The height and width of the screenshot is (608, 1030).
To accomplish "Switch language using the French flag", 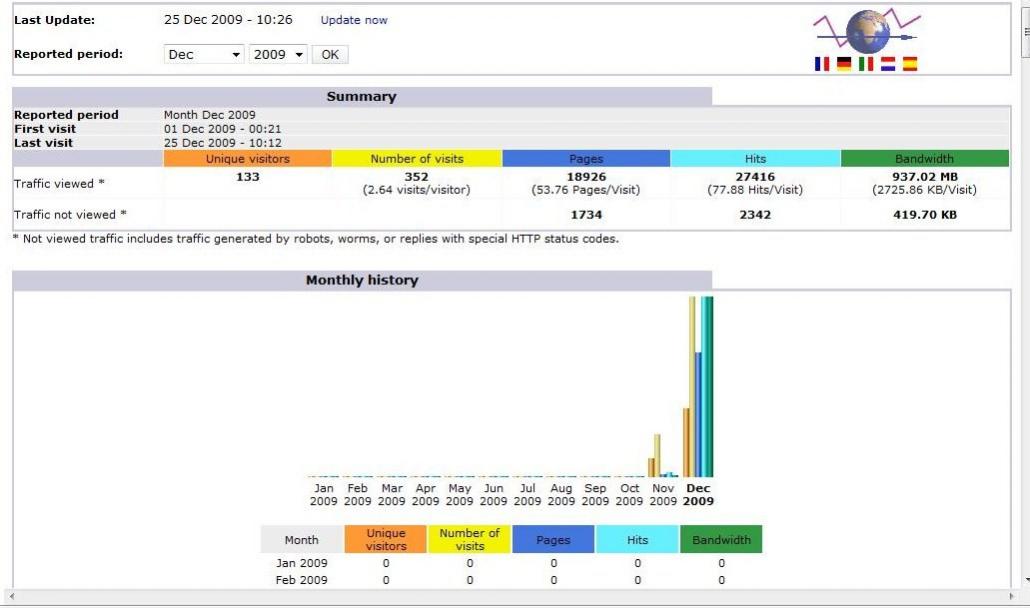I will [822, 64].
